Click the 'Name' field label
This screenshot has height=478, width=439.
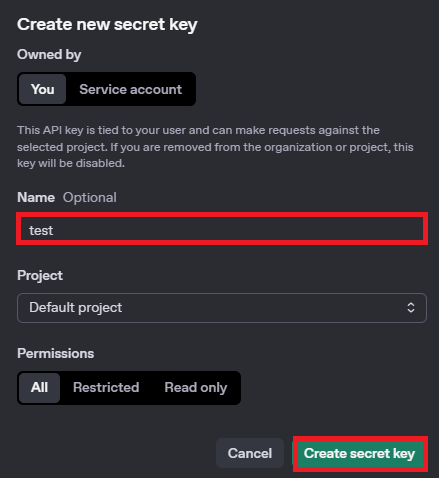36,198
